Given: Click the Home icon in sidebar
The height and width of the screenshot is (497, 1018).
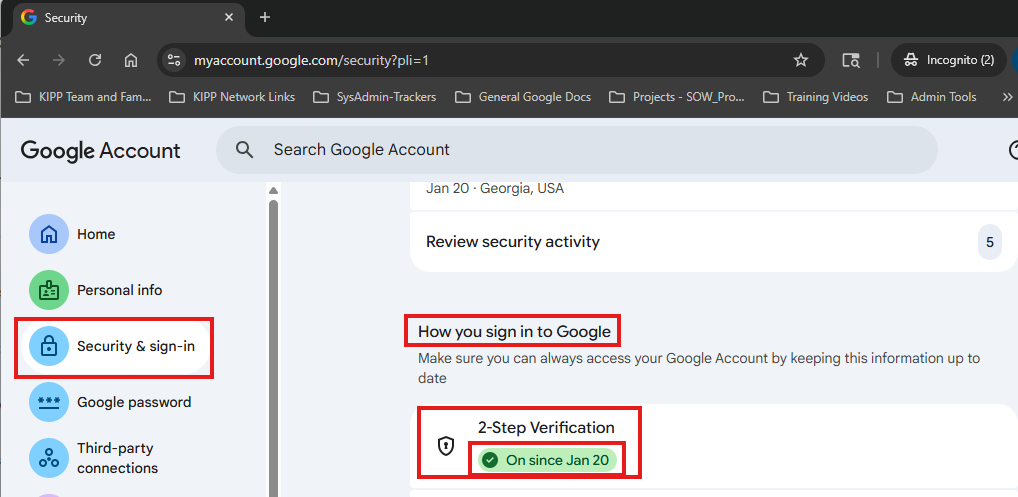Looking at the screenshot, I should click(x=49, y=234).
